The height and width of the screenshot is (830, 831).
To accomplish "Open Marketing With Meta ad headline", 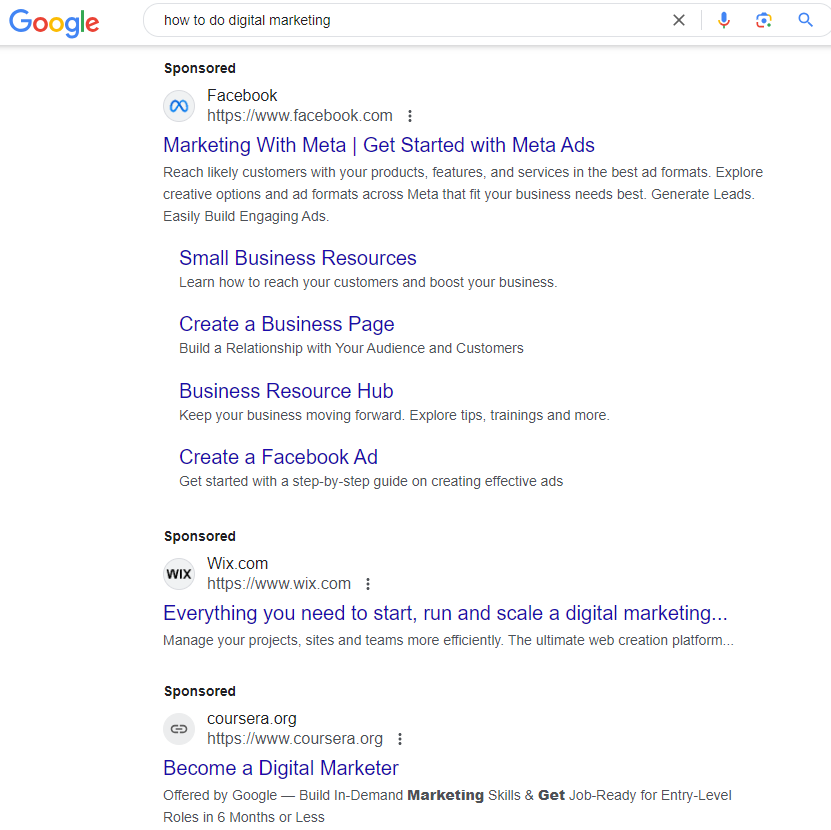I will pyautogui.click(x=379, y=145).
